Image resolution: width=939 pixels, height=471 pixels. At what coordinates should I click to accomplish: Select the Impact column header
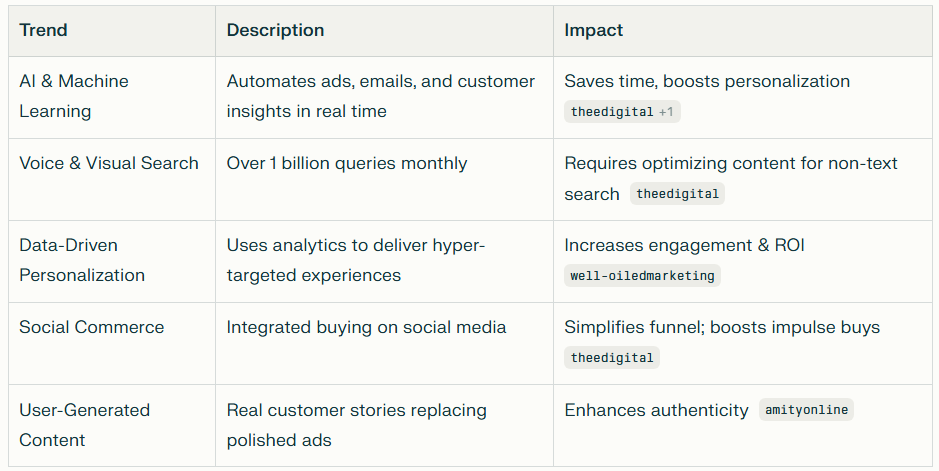point(593,30)
